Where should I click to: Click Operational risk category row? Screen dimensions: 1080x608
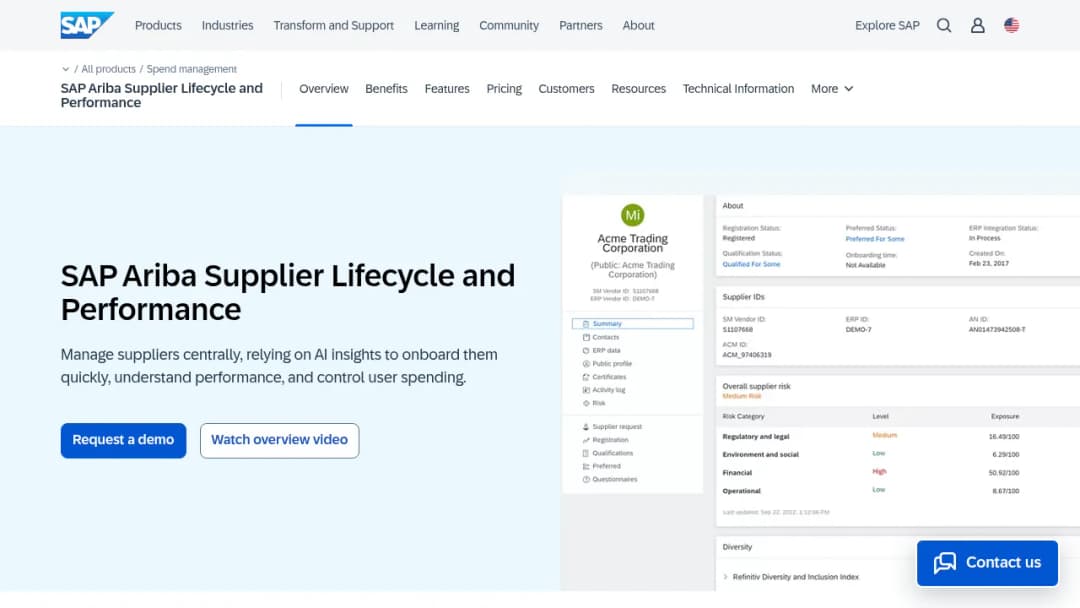(895, 491)
